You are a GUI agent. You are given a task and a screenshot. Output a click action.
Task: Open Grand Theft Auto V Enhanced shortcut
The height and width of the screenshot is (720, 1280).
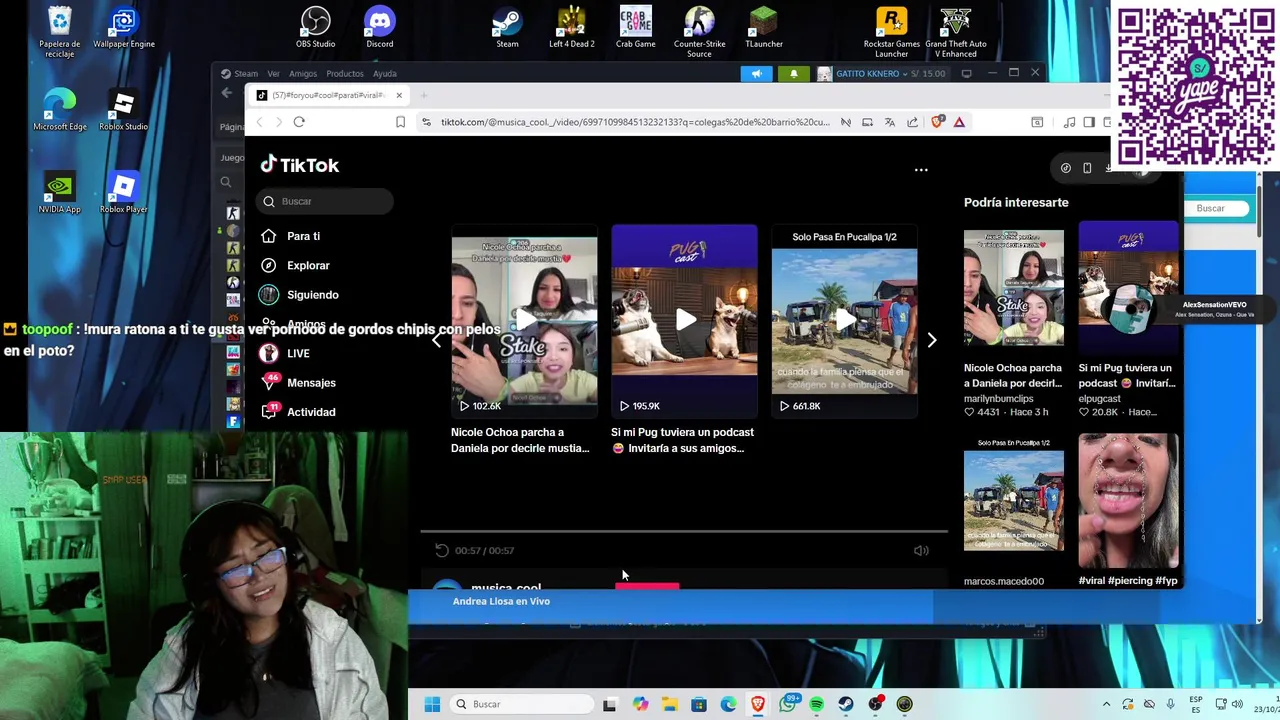[x=955, y=31]
